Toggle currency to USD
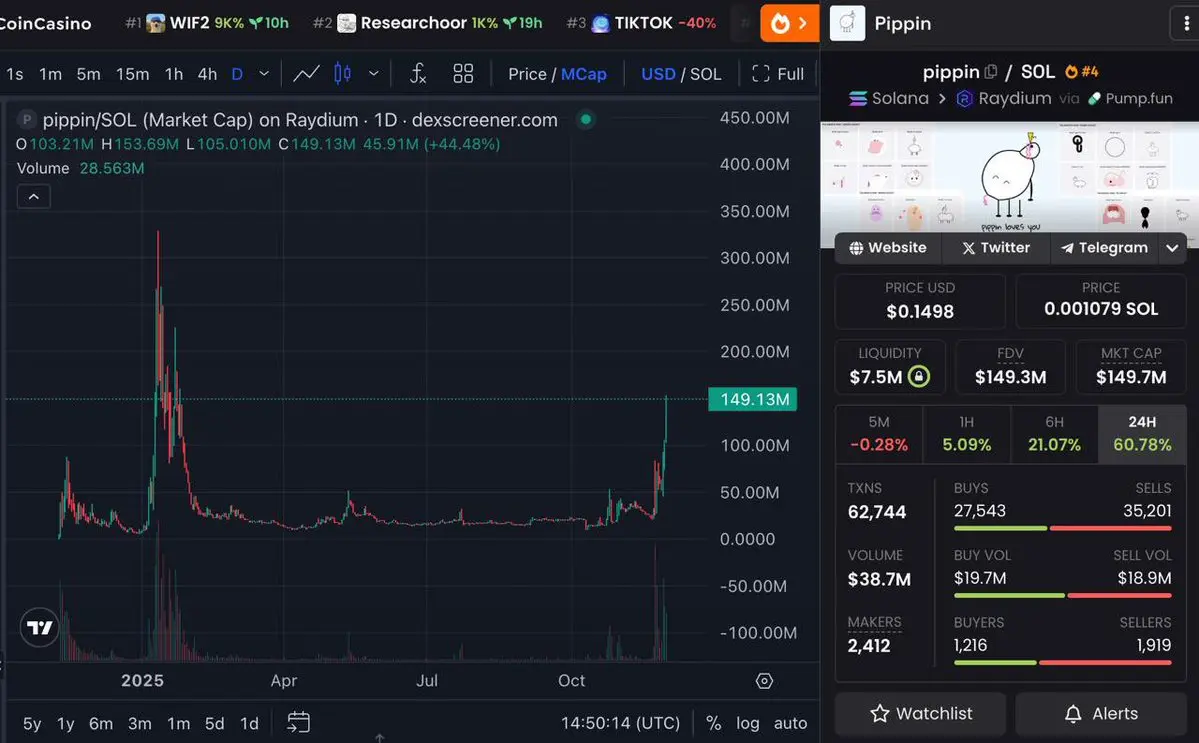Screen dimensions: 1199x743 click(658, 74)
